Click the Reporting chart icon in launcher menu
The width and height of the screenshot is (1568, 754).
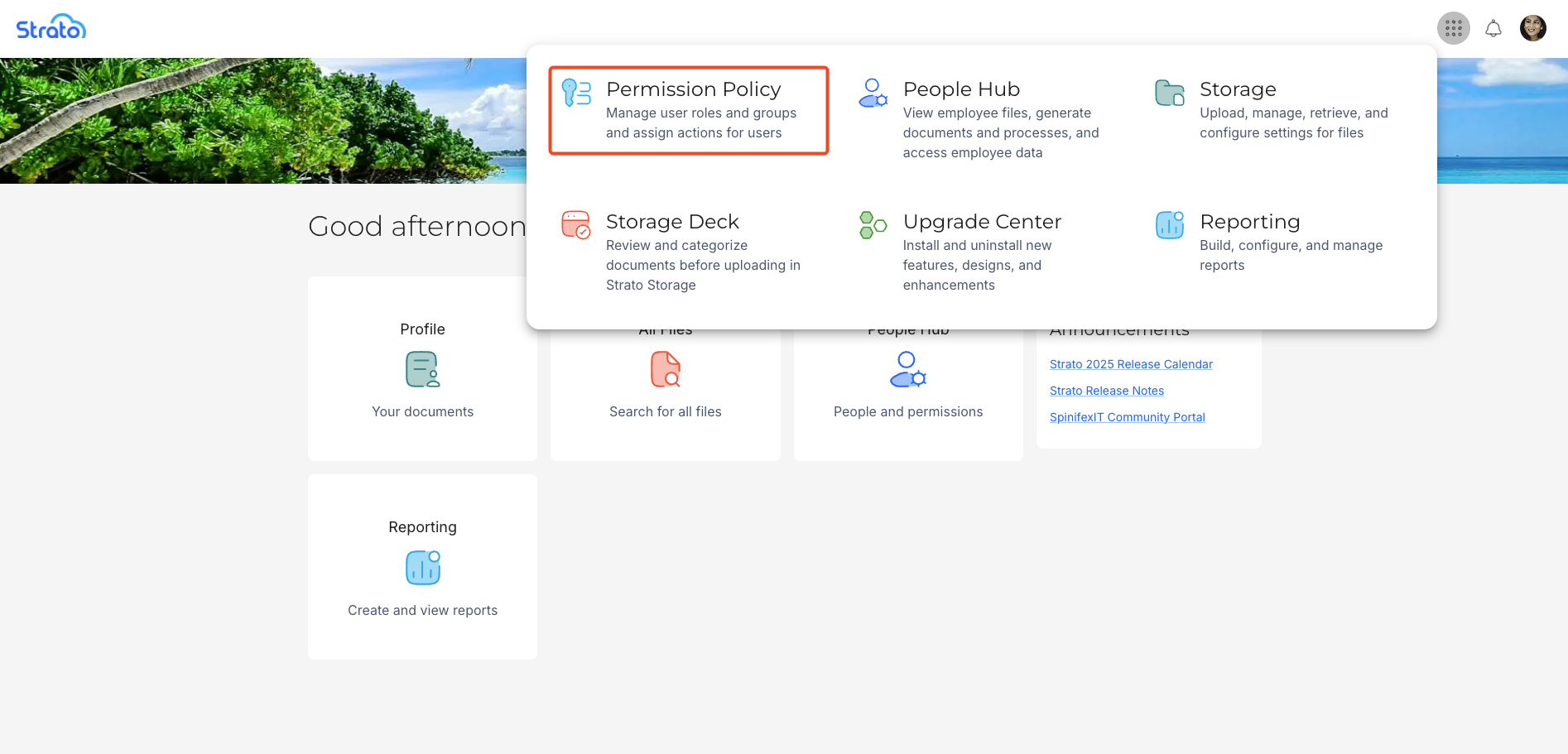pos(1169,224)
